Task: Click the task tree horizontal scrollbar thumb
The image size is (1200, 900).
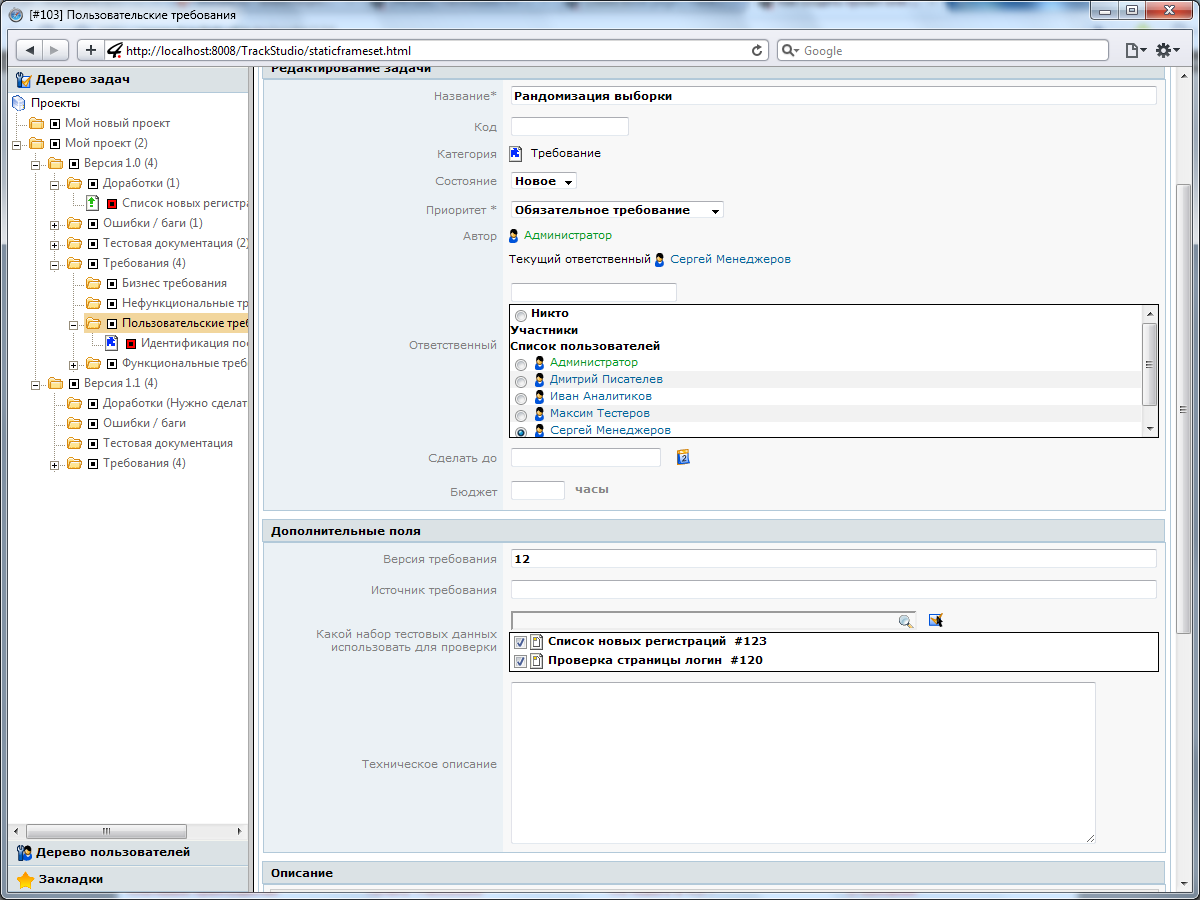Action: 106,831
